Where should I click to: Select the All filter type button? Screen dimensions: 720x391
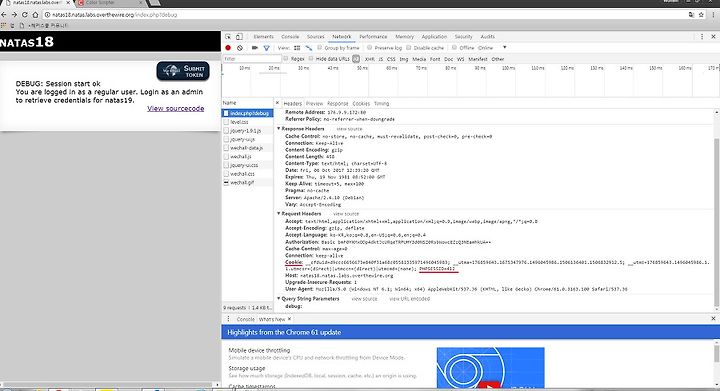click(x=356, y=59)
